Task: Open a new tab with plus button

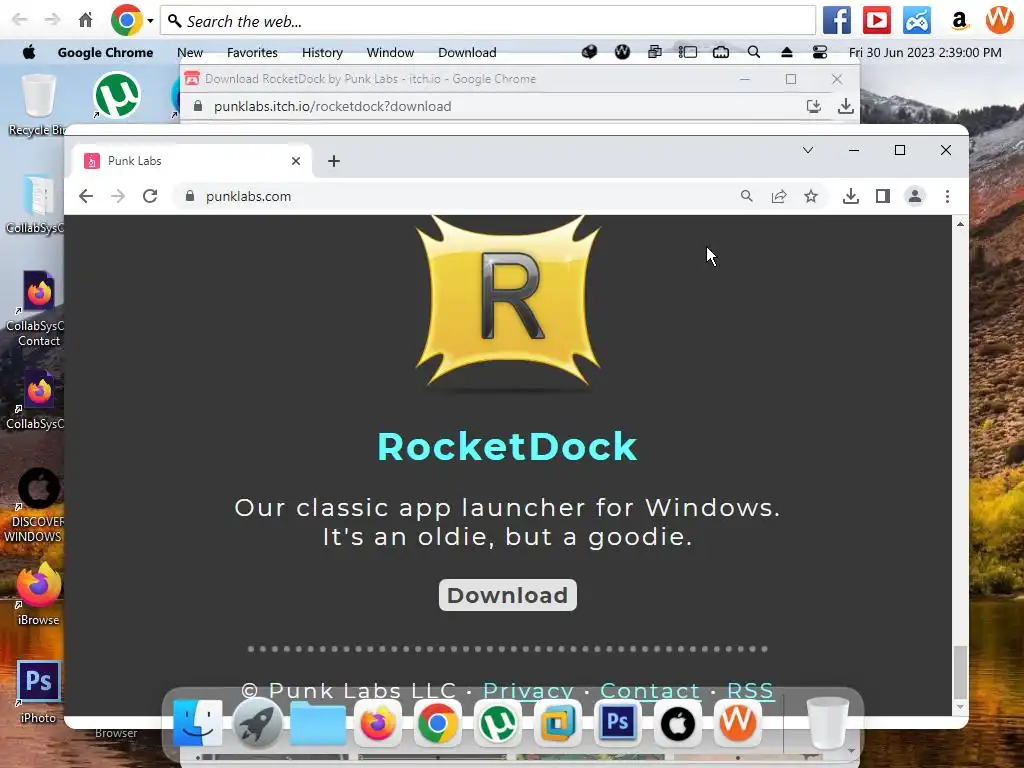Action: pos(334,161)
